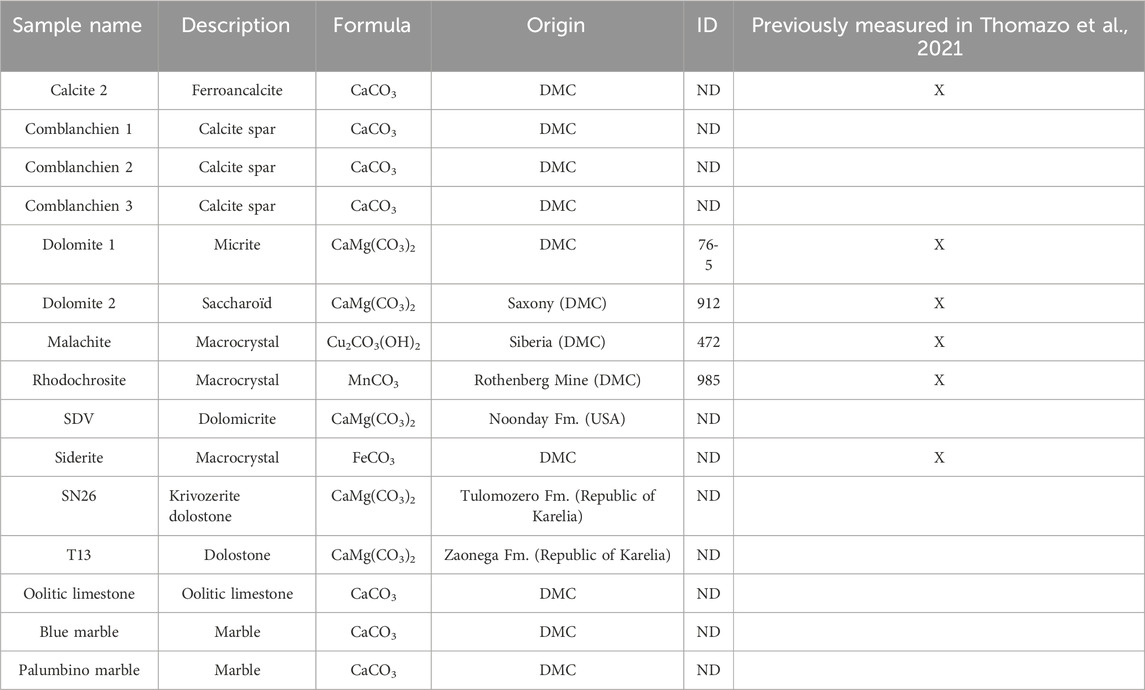This screenshot has height=690, width=1145.
Task: Click the Previously measured in Thomazo header
Action: pos(939,36)
